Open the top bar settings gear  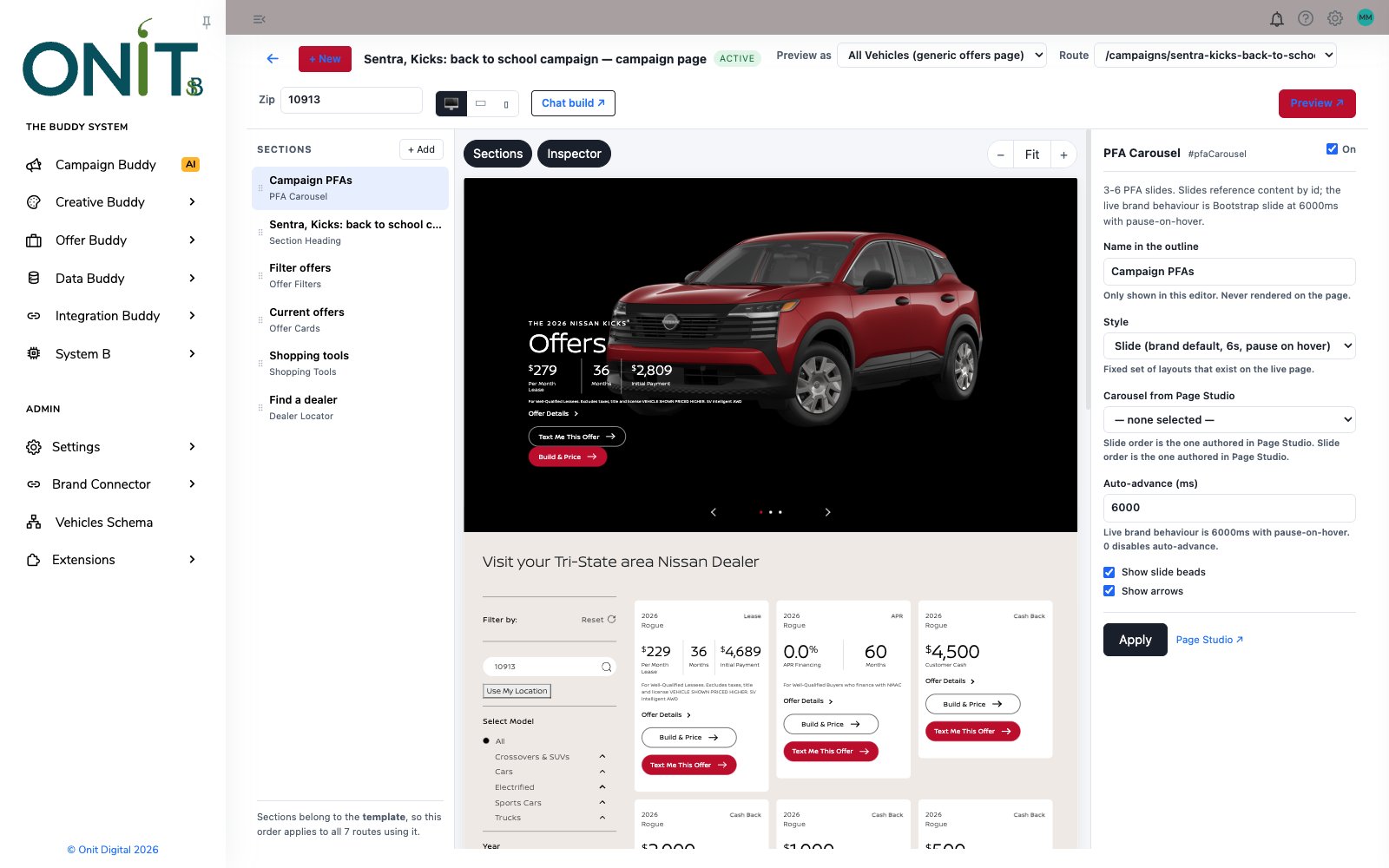pos(1335,18)
